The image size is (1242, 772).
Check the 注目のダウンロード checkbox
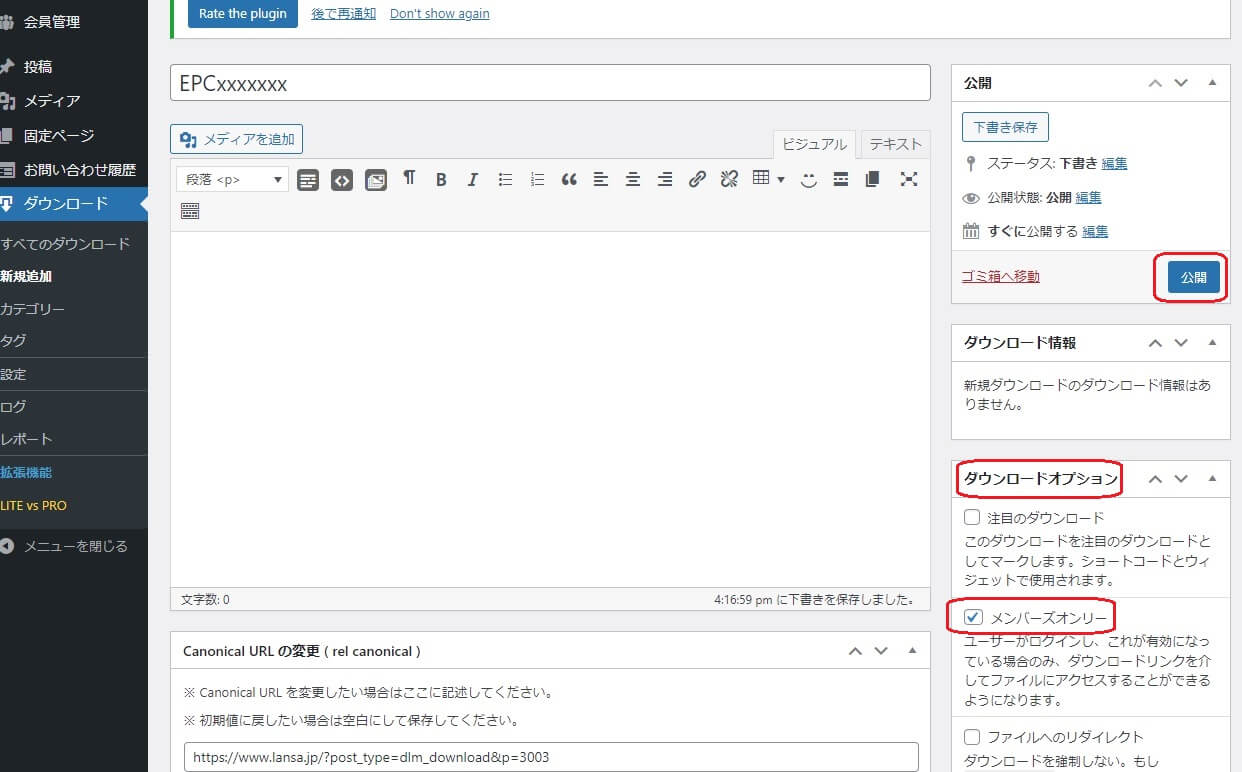tap(972, 518)
